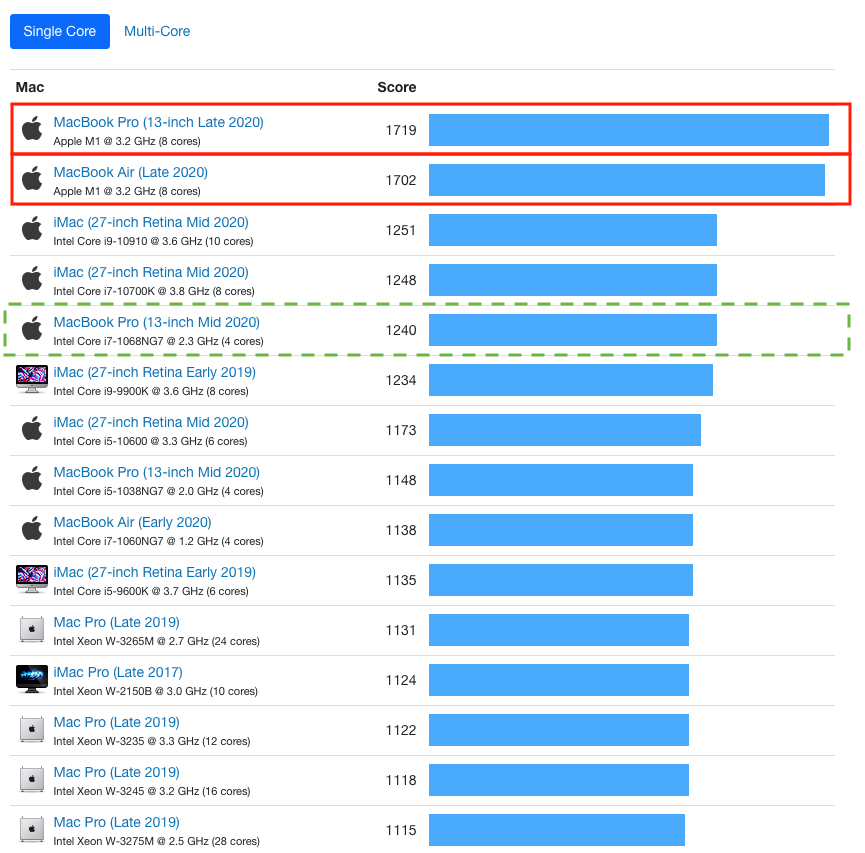Click 'Intel Core i7-1060NG7 @ 1.2 GHz (4 cores)' text
This screenshot has height=853, width=865.
[158, 541]
